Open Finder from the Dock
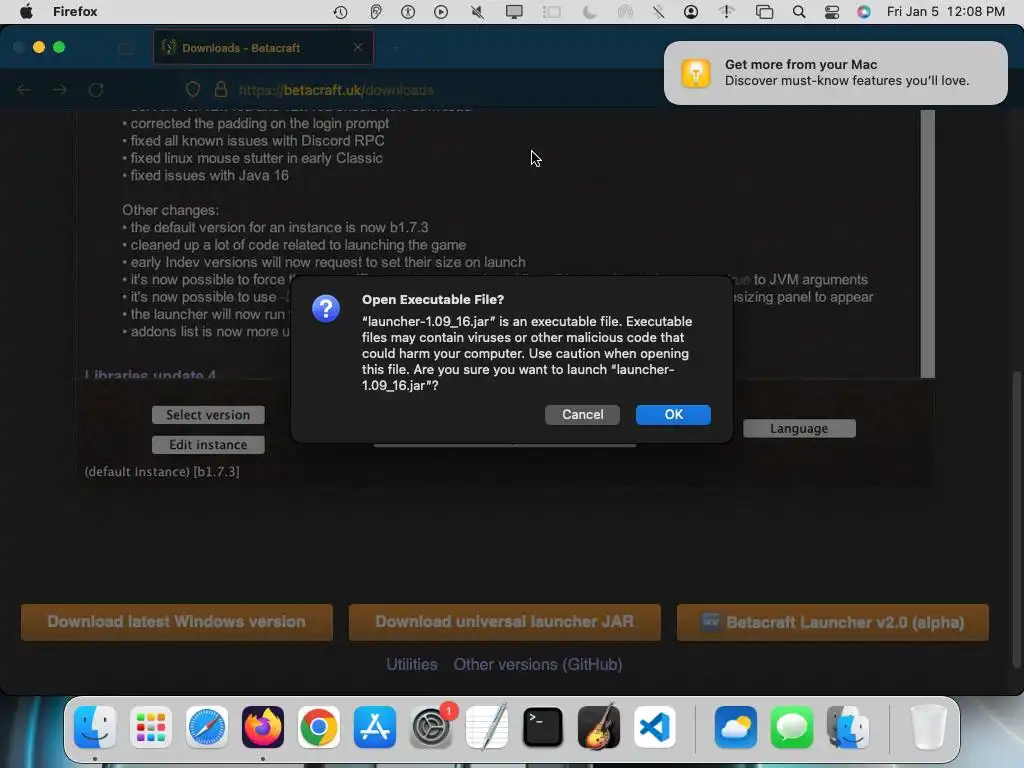Viewport: 1024px width, 768px height. pyautogui.click(x=95, y=727)
